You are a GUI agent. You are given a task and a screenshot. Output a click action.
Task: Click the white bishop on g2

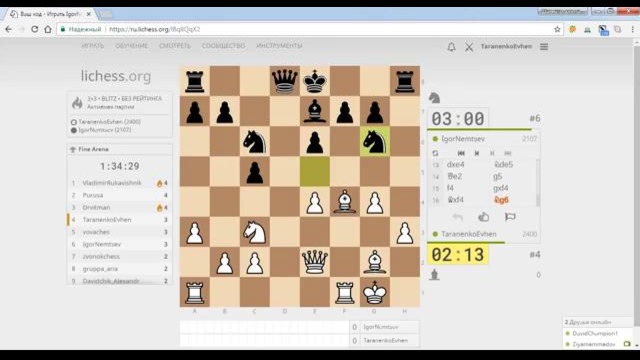(375, 262)
